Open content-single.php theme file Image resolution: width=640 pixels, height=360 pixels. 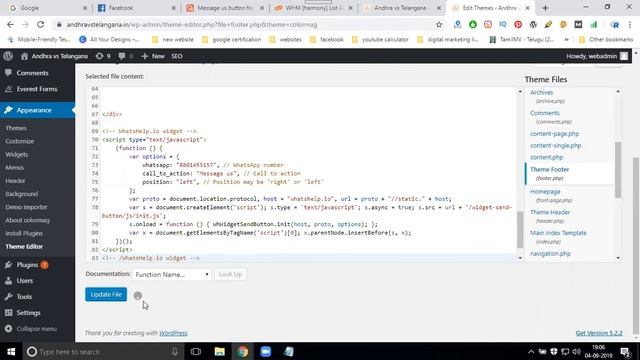click(x=556, y=146)
